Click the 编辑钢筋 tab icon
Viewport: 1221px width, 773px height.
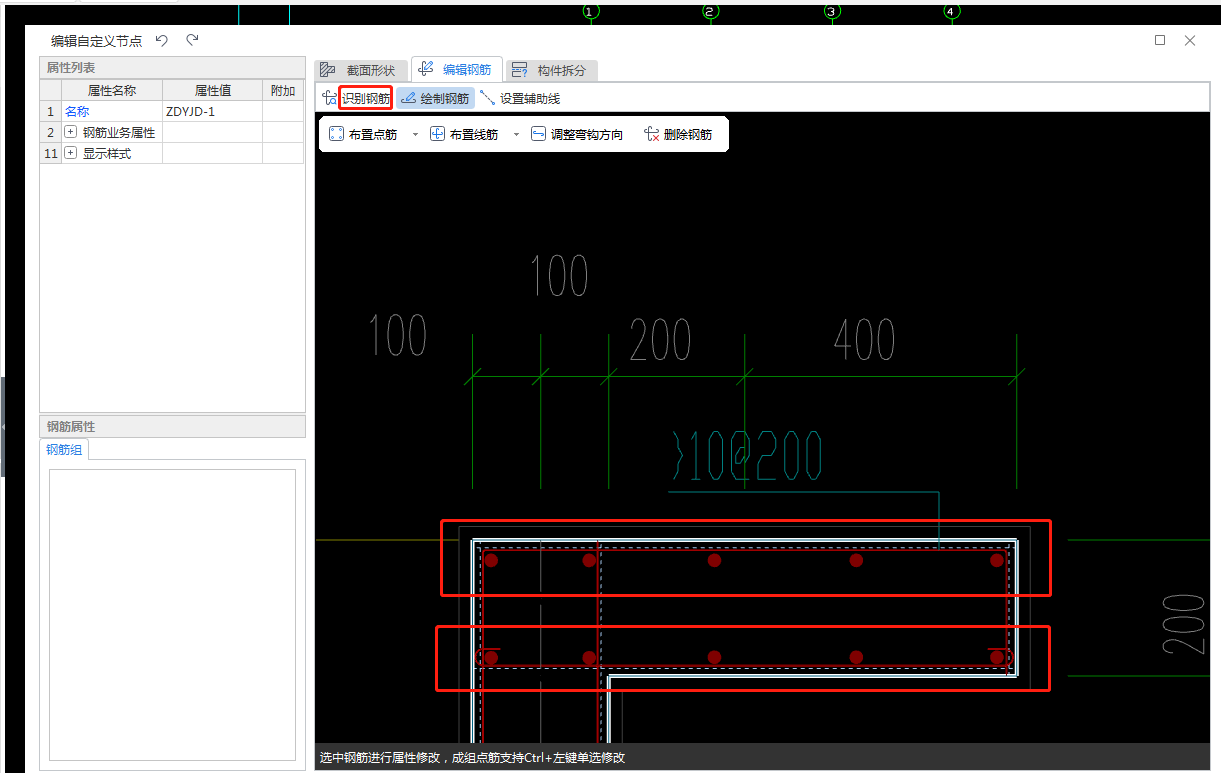click(425, 69)
